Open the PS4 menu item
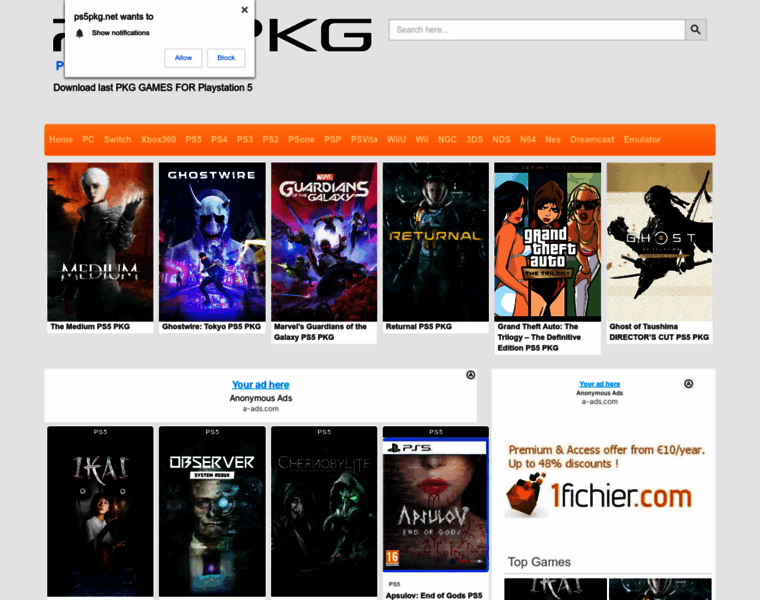Viewport: 760px width, 600px height. point(219,140)
